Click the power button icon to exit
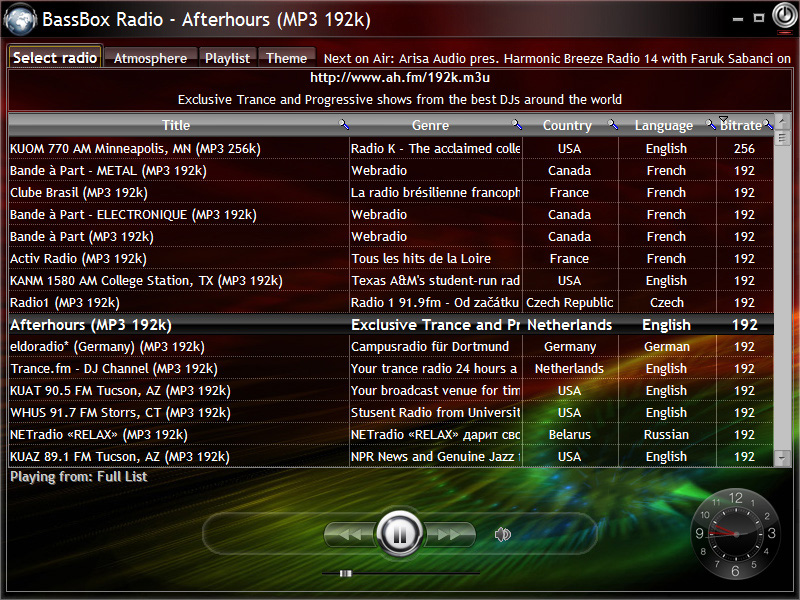 (x=783, y=16)
